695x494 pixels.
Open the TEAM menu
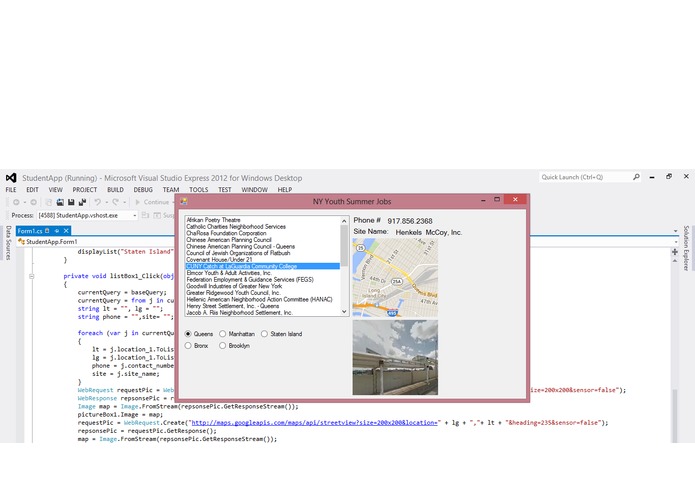[171, 190]
